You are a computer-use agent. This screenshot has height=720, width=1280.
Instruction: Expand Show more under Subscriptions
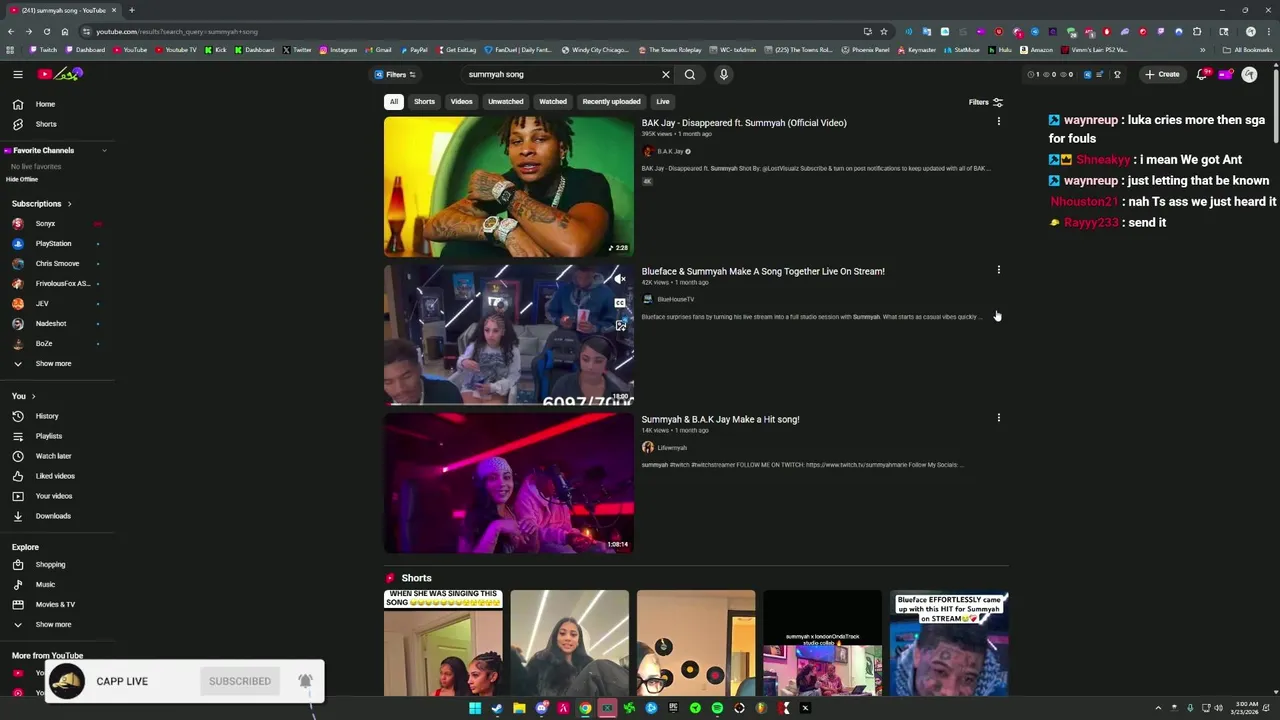point(57,364)
